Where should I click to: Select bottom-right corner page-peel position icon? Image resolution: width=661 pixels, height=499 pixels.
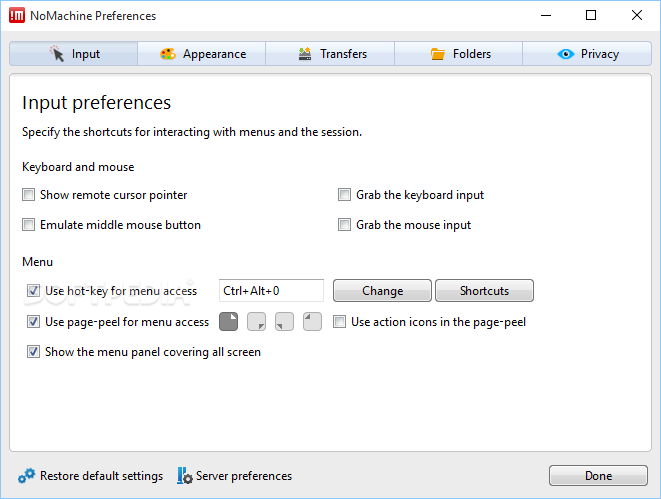tap(256, 322)
